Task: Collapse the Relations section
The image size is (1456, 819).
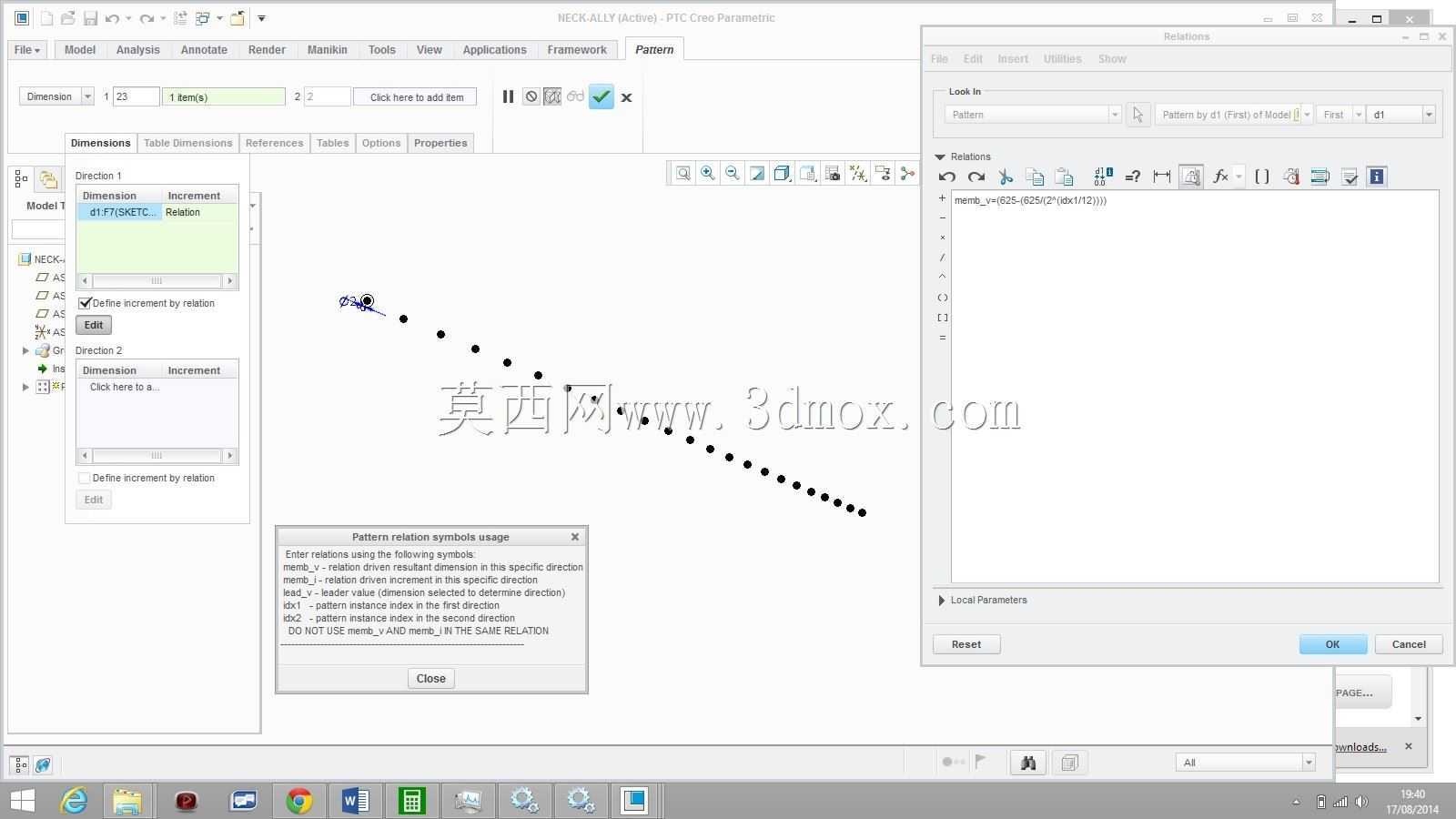Action: [940, 157]
